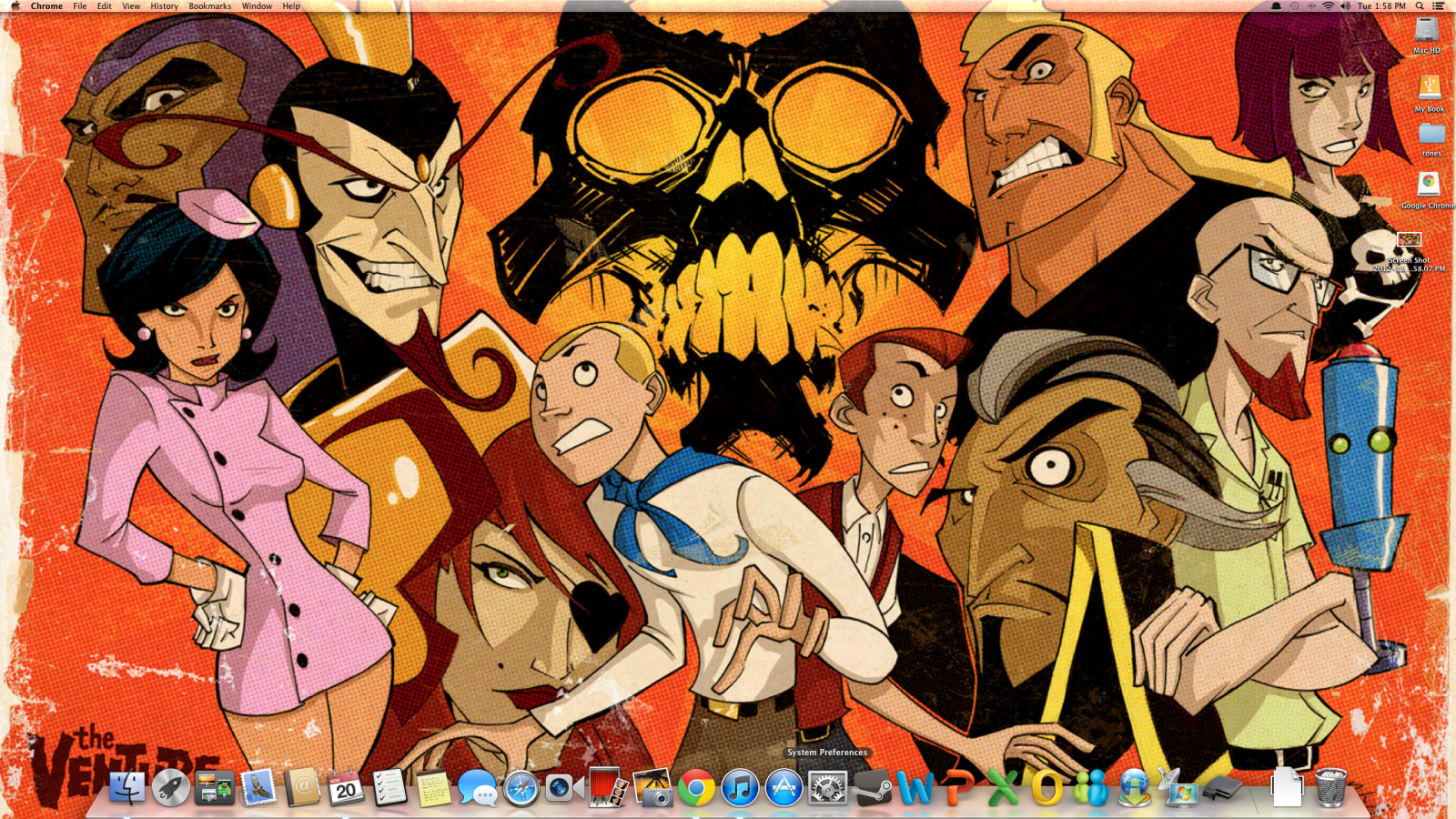1456x819 pixels.
Task: Open Calendar showing Nov 20
Action: [346, 788]
